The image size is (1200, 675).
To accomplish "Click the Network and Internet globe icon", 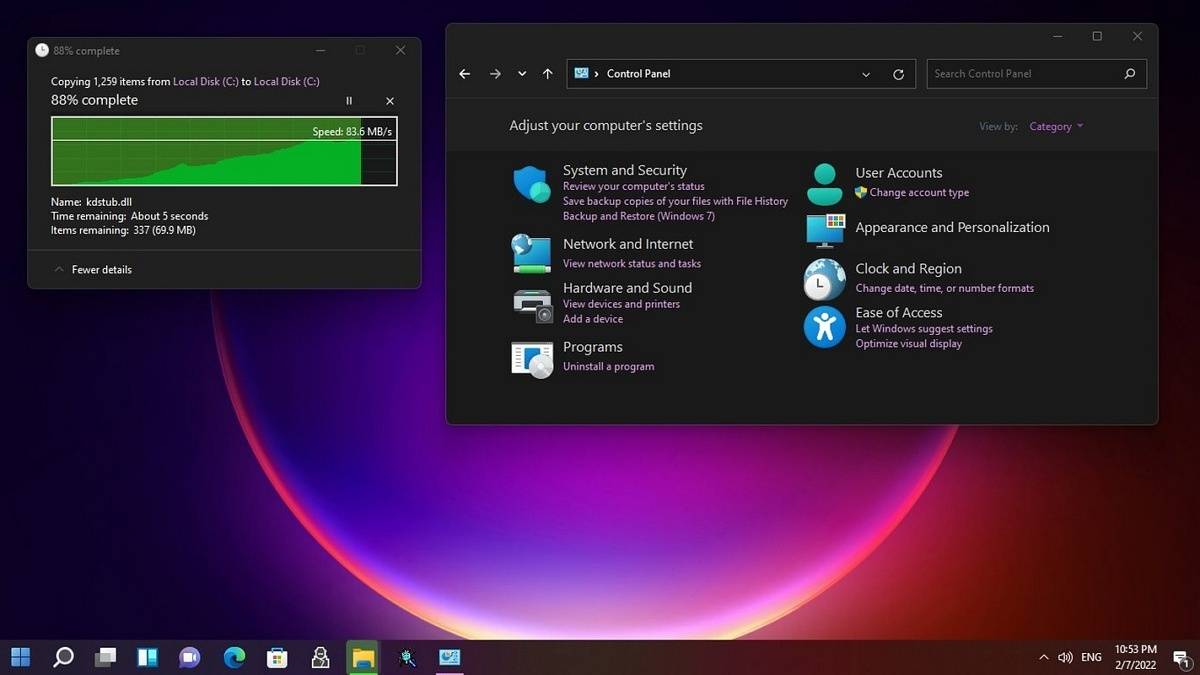I will [531, 253].
